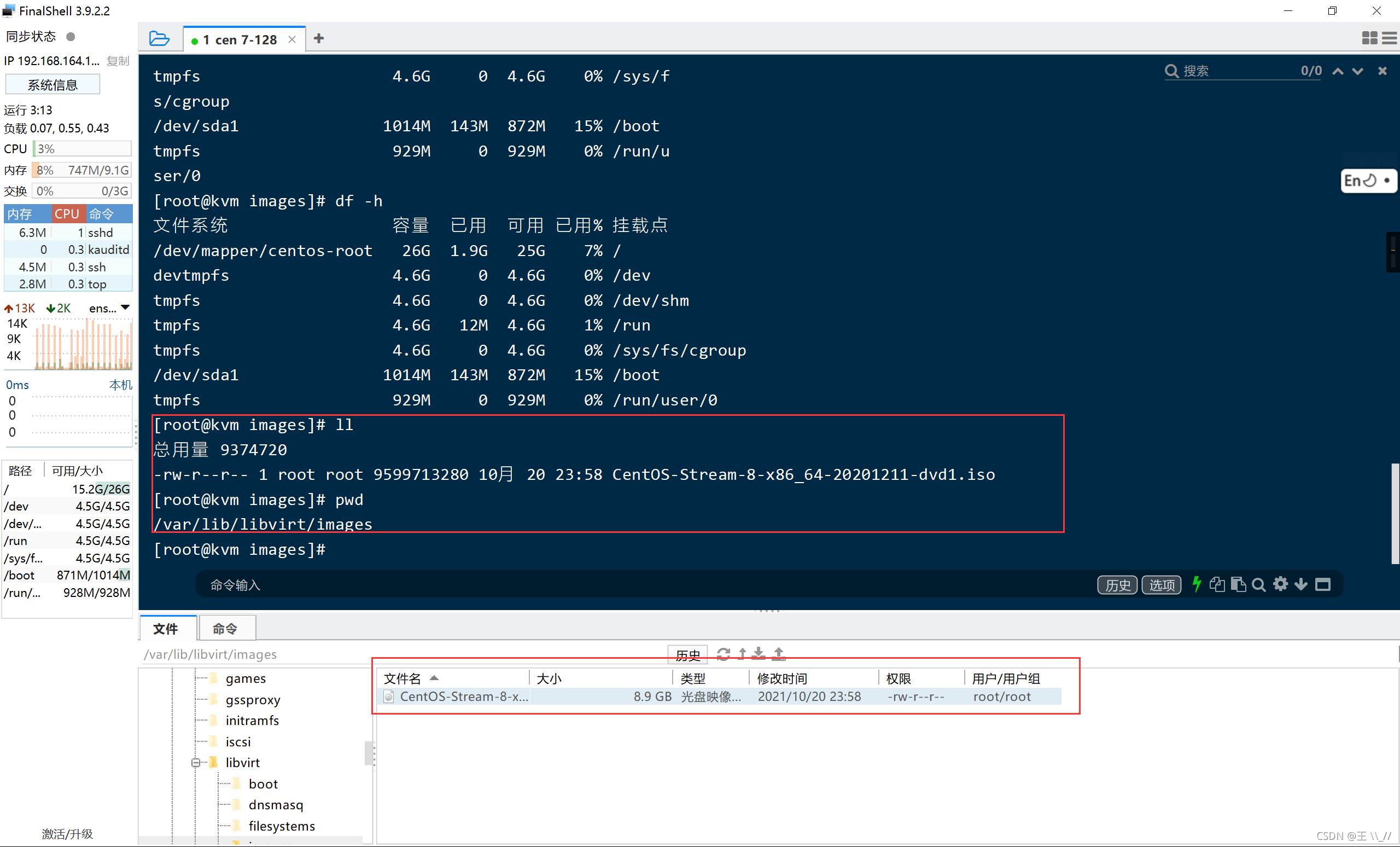Screen dimensions: 1400x847
Task: Collapse the libvirt folder tree node
Action: coord(195,763)
